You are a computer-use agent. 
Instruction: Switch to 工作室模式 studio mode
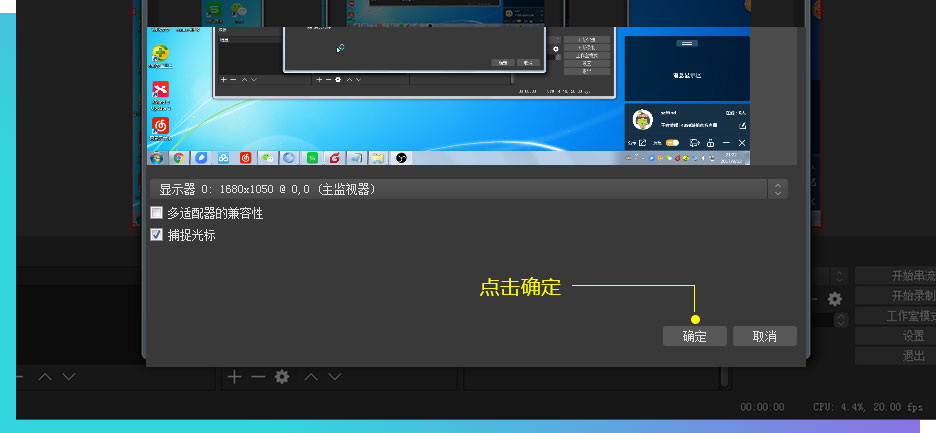[896, 316]
